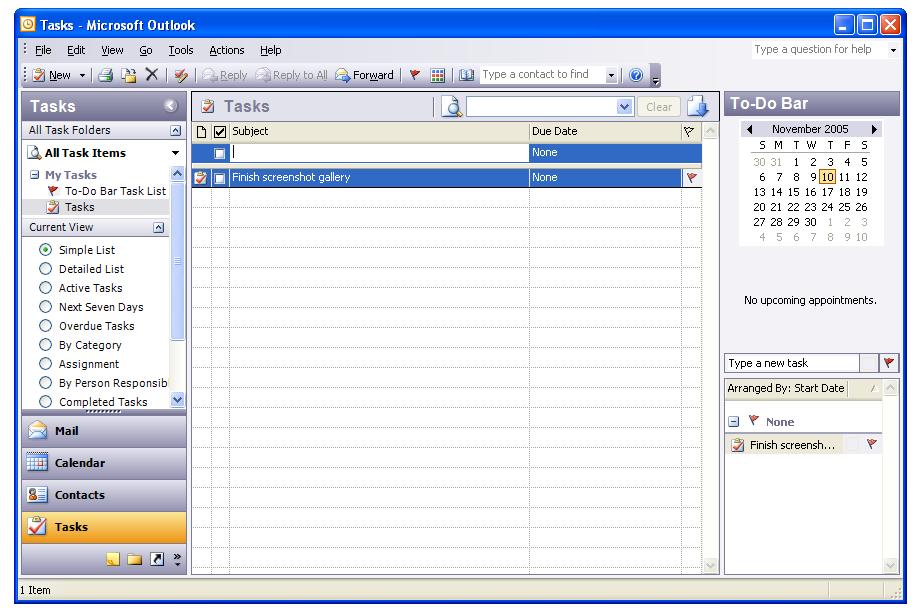Image resolution: width=916 pixels, height=615 pixels.
Task: Collapse the Tasks navigation pane chevron
Action: (x=171, y=105)
